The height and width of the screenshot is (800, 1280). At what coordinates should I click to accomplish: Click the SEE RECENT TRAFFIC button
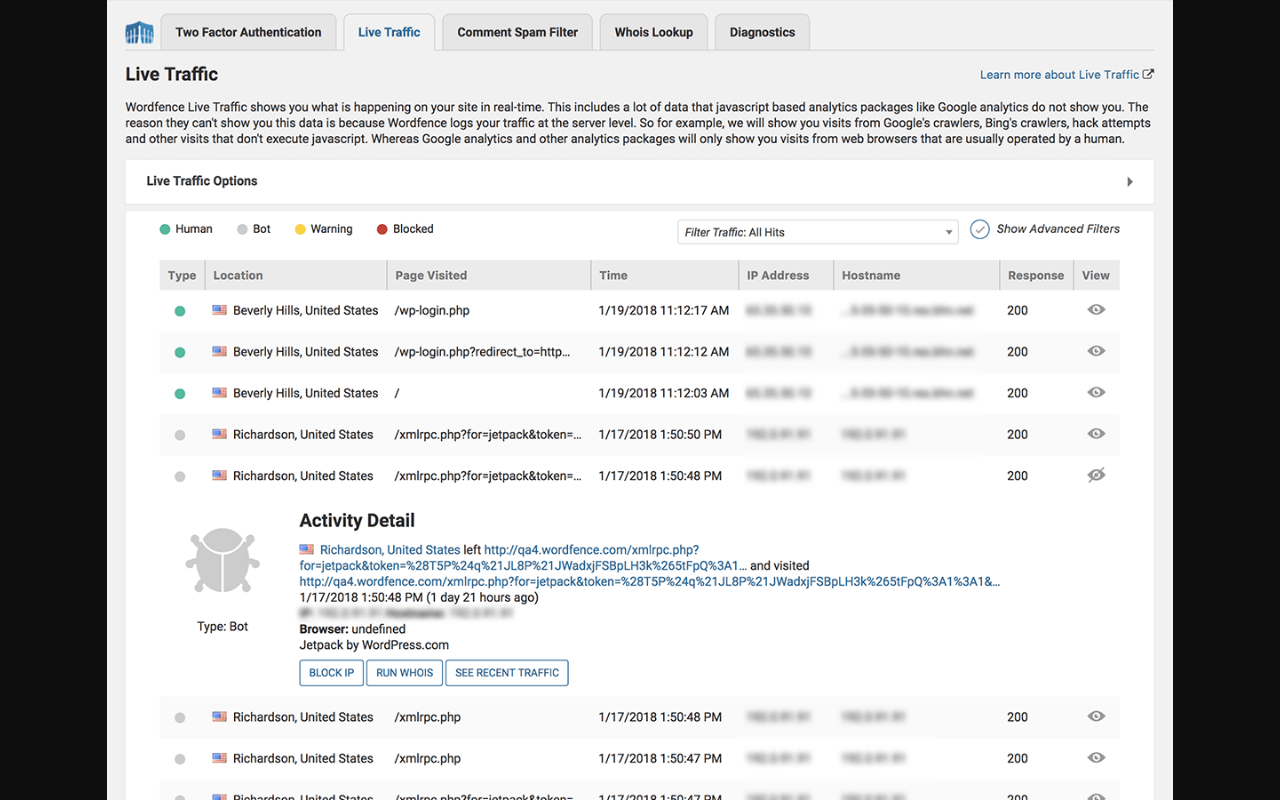[x=507, y=673]
